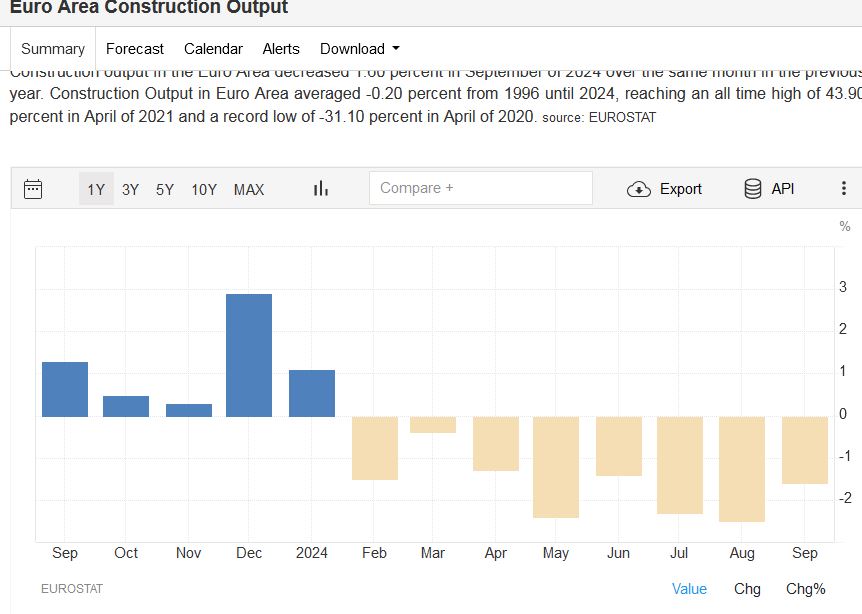Select the 1Y time range
Screen dimensions: 862x614
[x=96, y=189]
